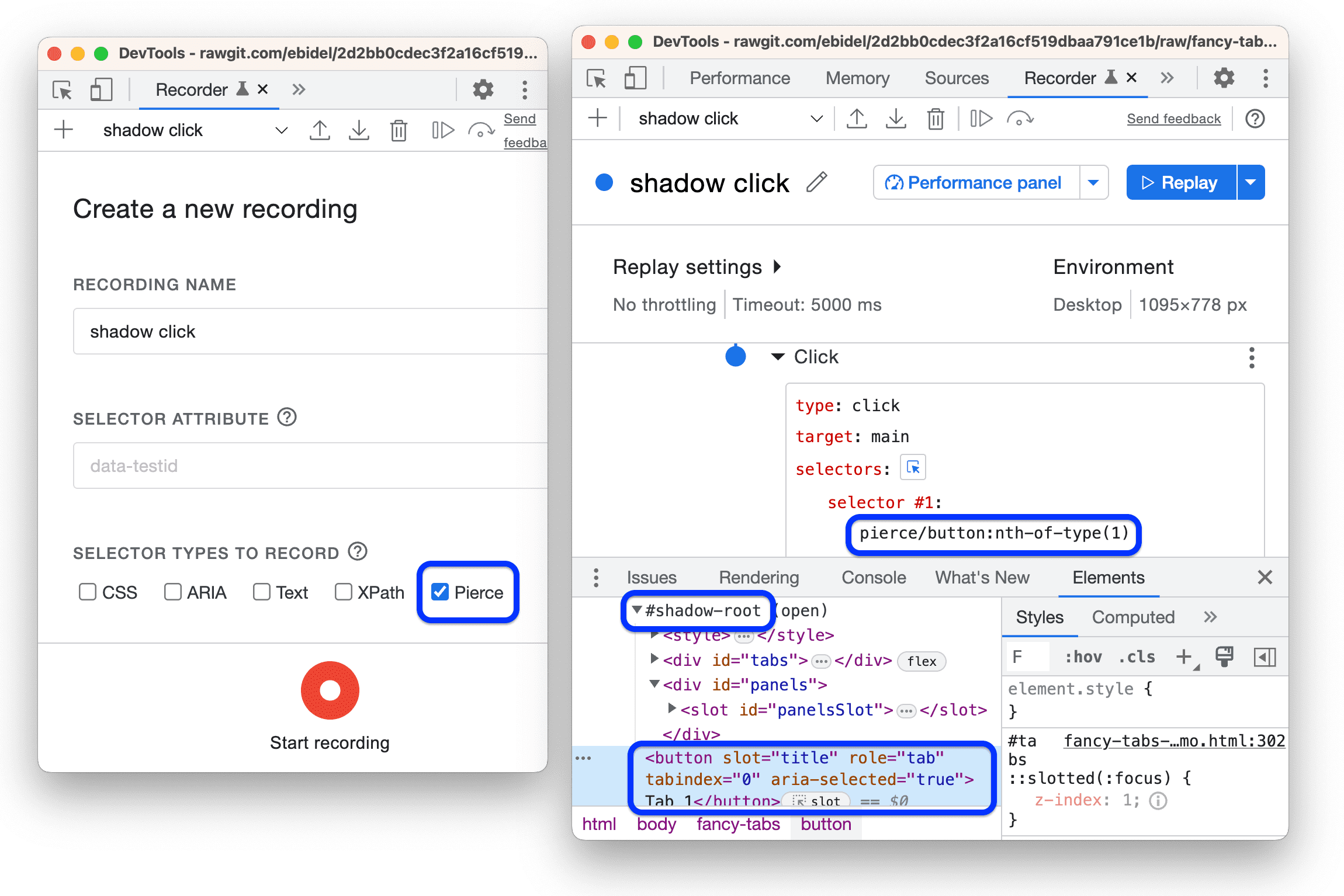The width and height of the screenshot is (1344, 896).
Task: Enable the ARIA selector type checkbox
Action: coord(171,592)
